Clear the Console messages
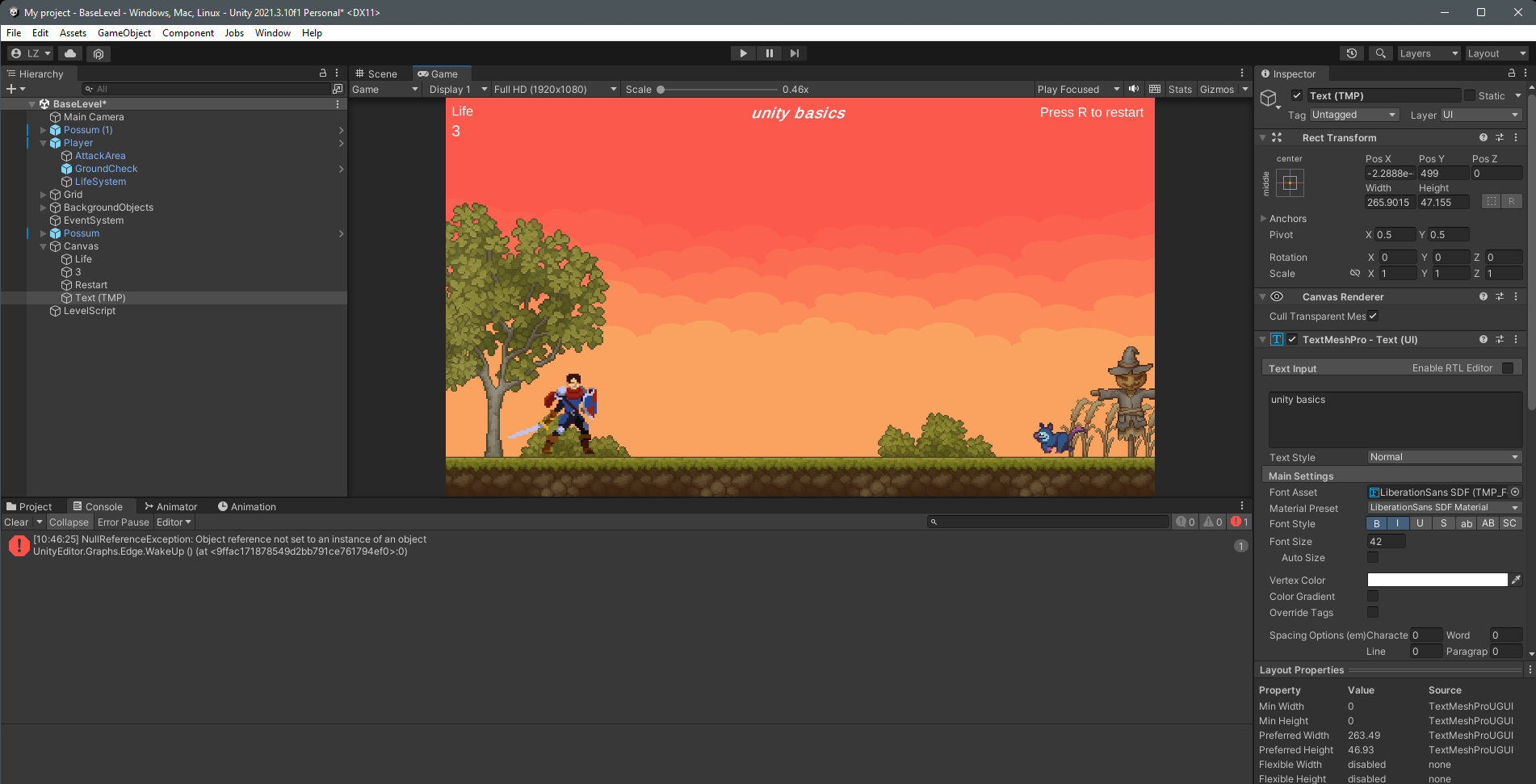 [15, 522]
